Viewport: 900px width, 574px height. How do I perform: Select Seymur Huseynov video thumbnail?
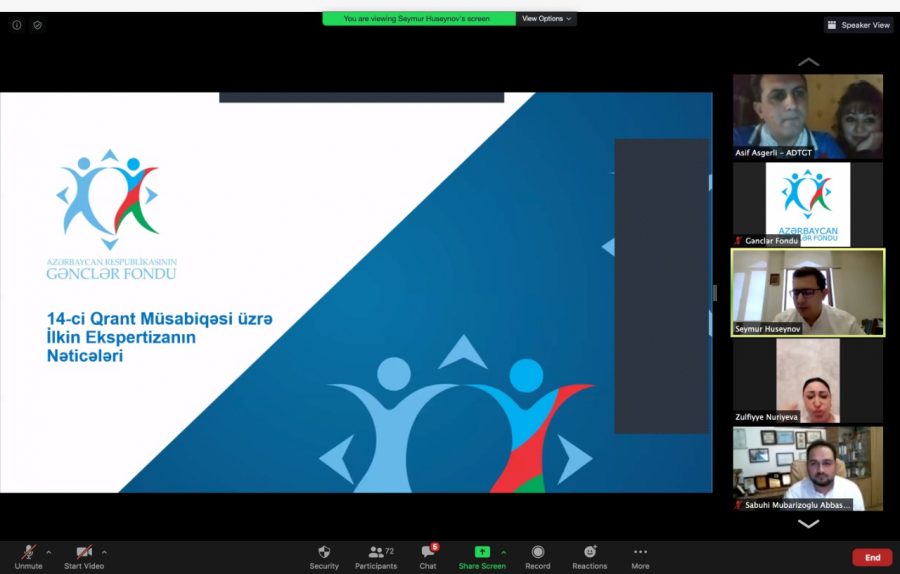808,292
